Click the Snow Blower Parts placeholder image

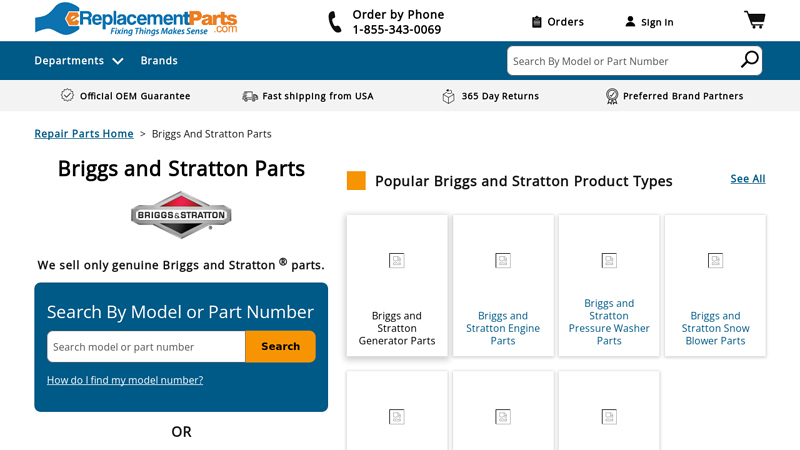pyautogui.click(x=715, y=261)
